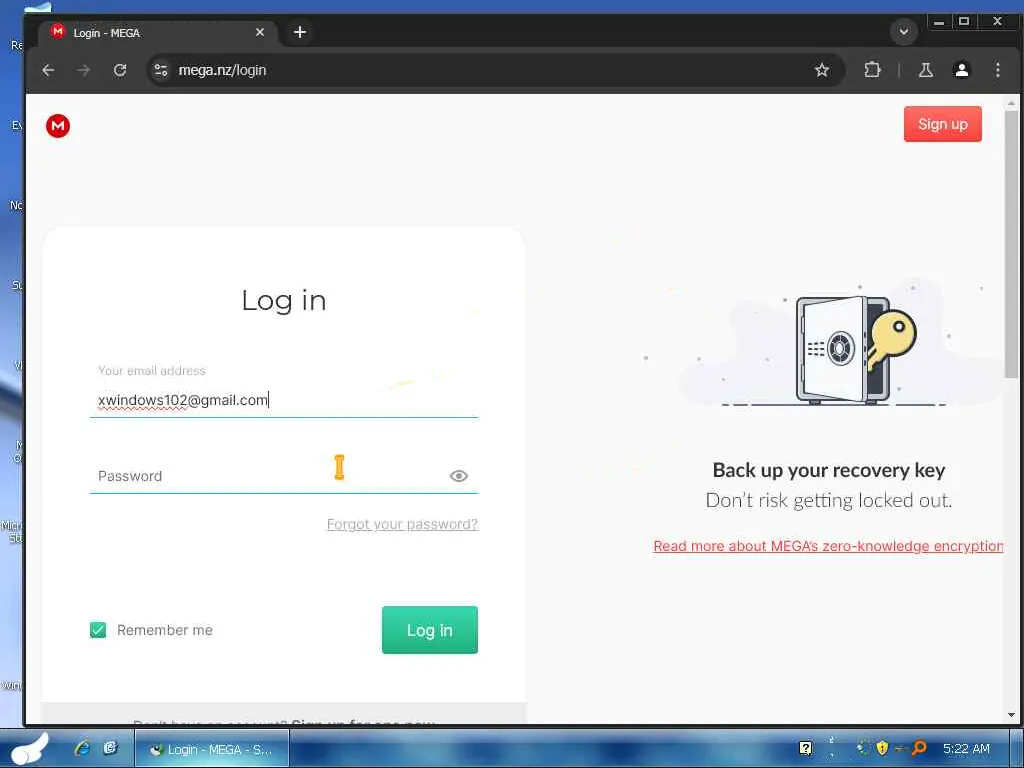
Task: Close the Login - MEGA tab
Action: (260, 32)
